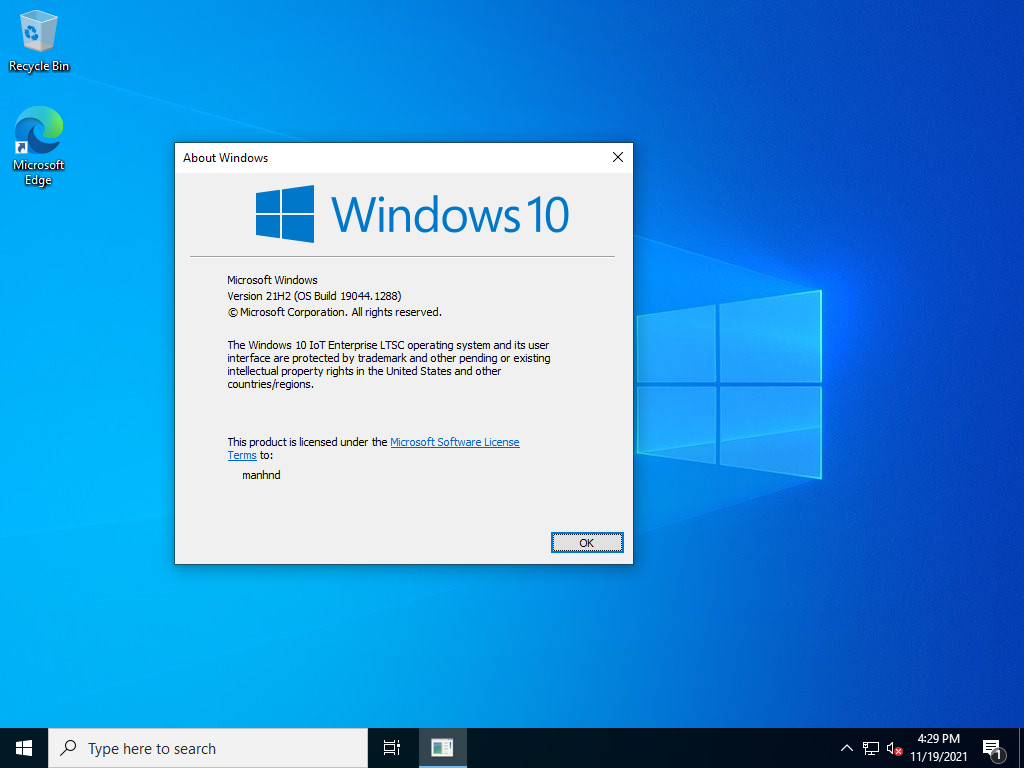Open the Windows Start menu

tap(24, 748)
